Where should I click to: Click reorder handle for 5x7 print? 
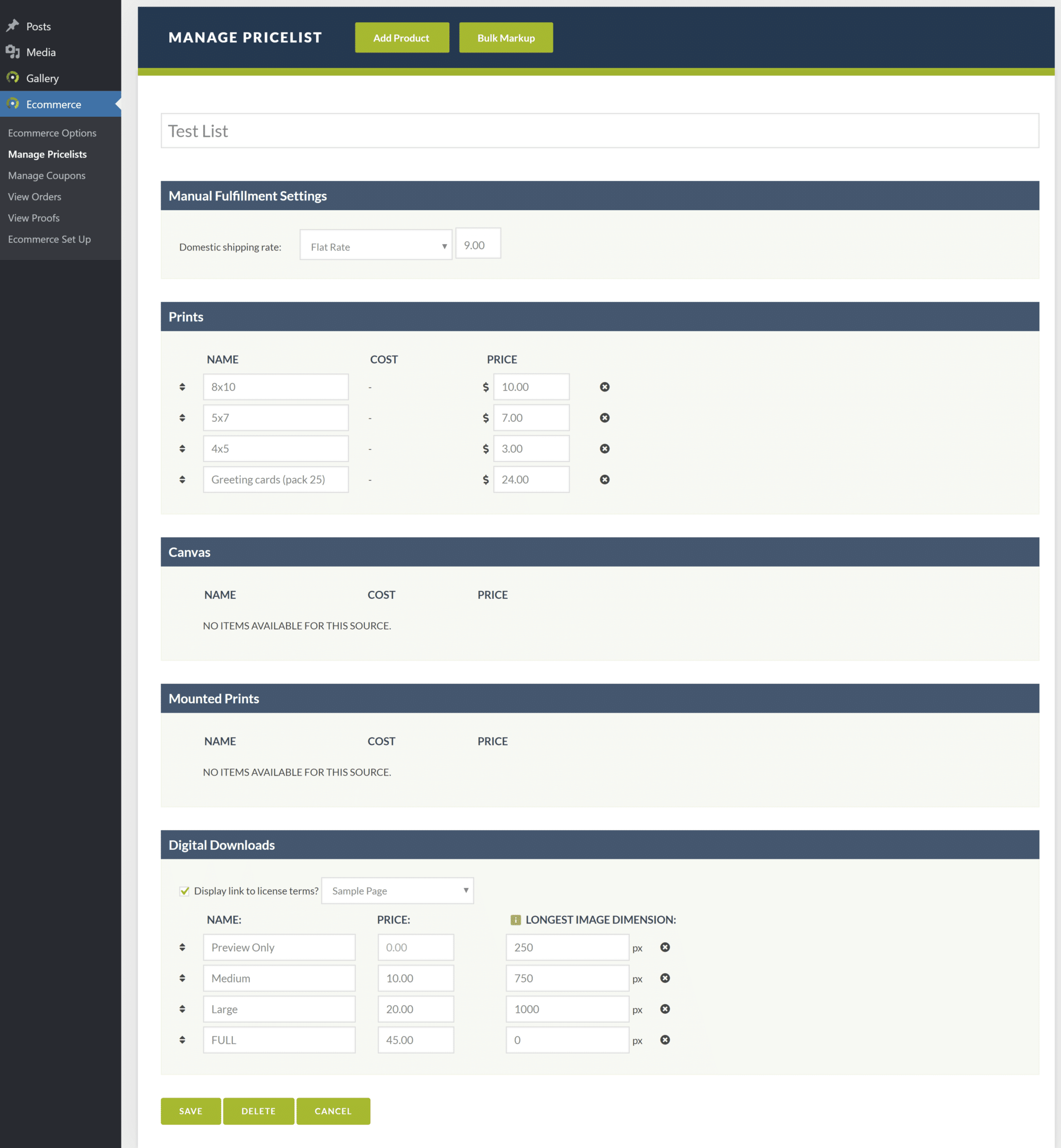[x=182, y=418]
